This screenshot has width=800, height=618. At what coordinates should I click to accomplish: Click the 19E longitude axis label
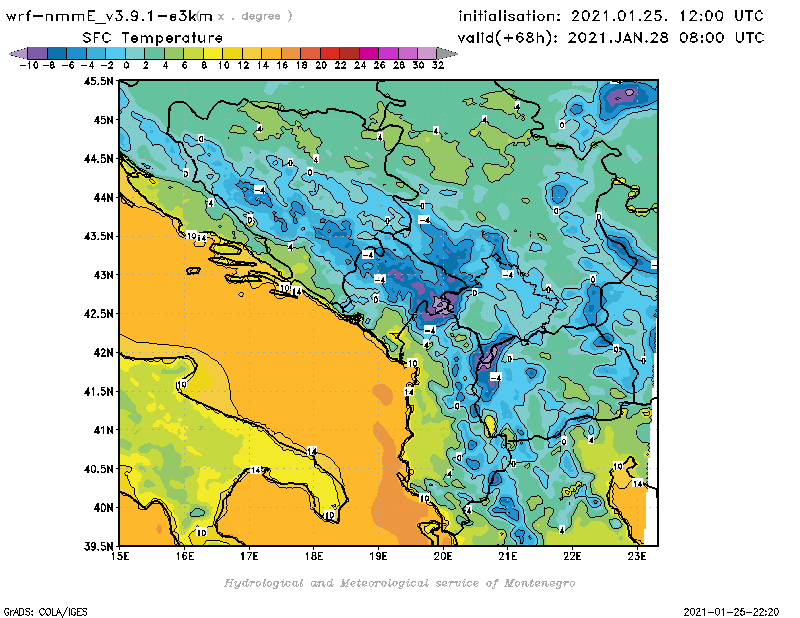[x=378, y=556]
